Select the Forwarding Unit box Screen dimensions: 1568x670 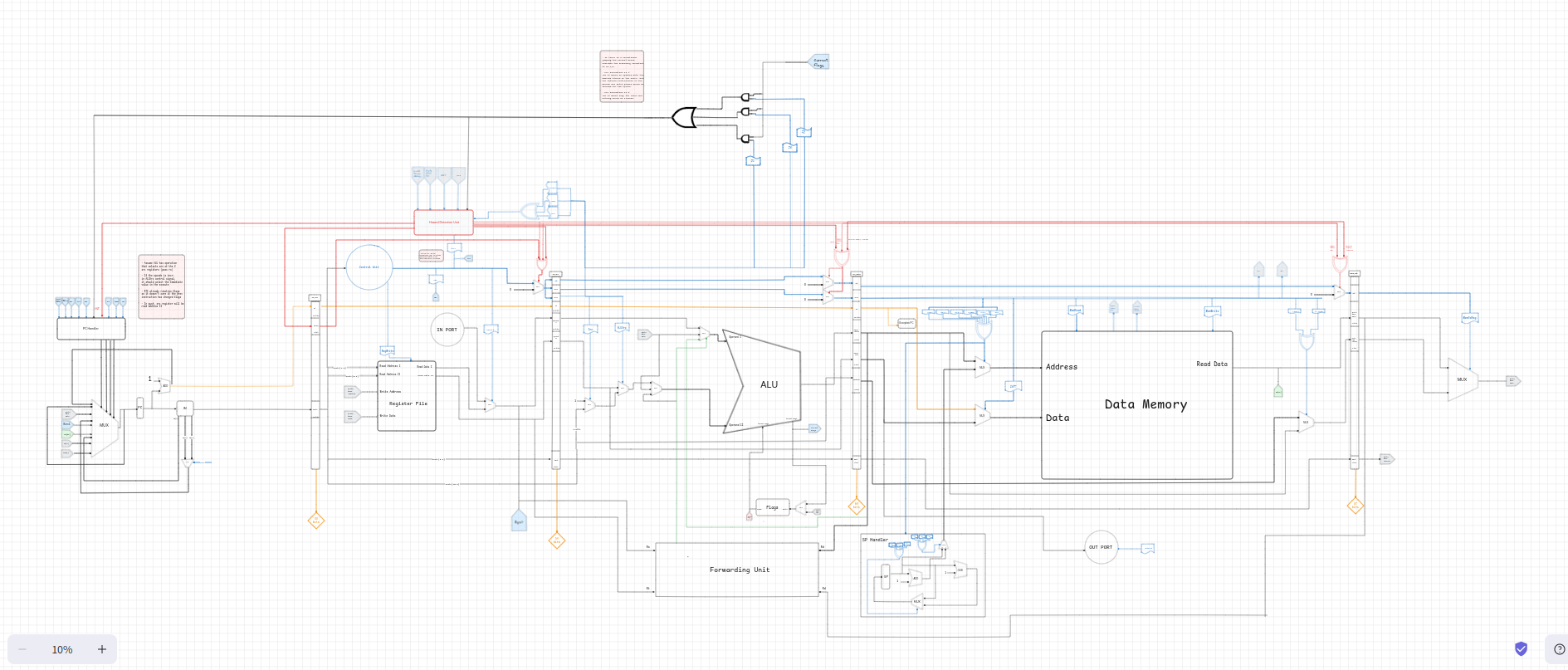[738, 570]
